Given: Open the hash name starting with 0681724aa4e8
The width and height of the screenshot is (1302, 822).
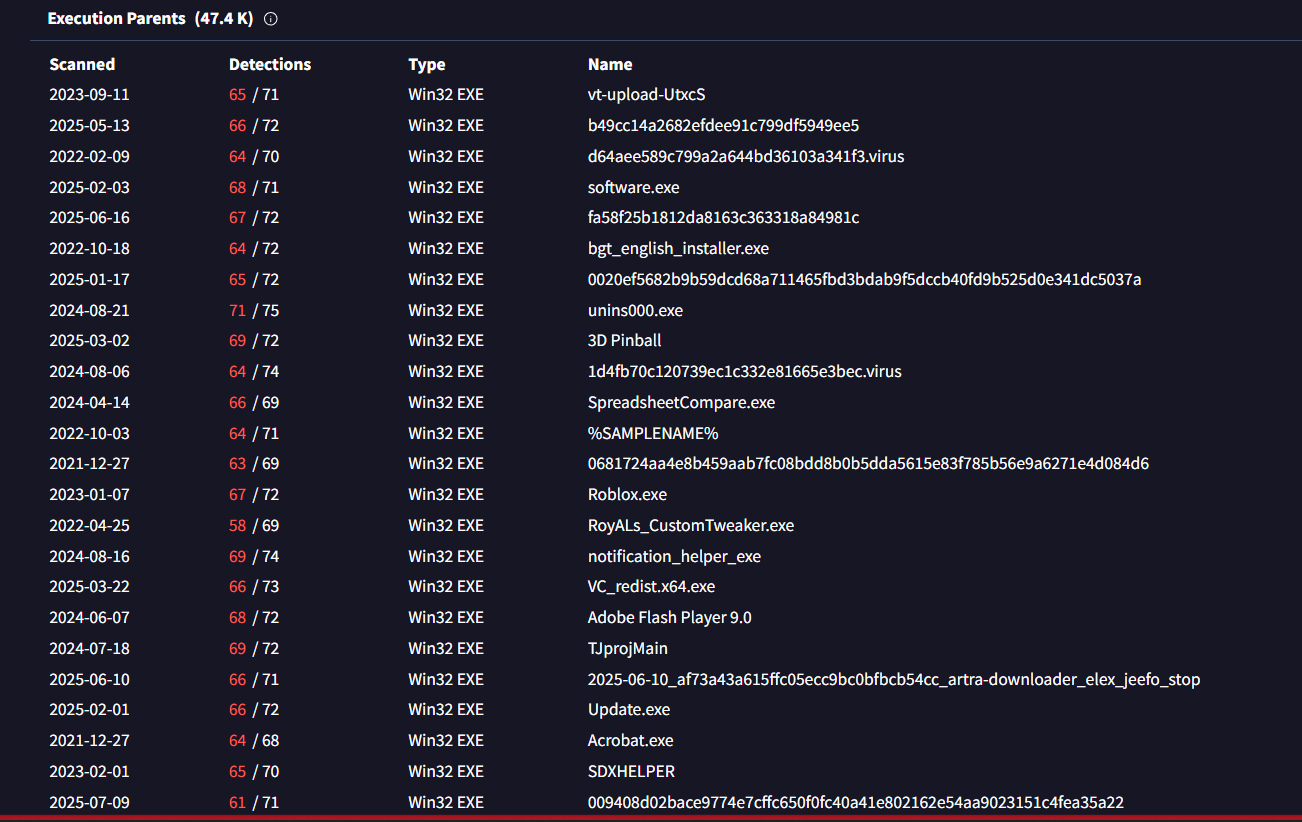Looking at the screenshot, I should tap(868, 464).
